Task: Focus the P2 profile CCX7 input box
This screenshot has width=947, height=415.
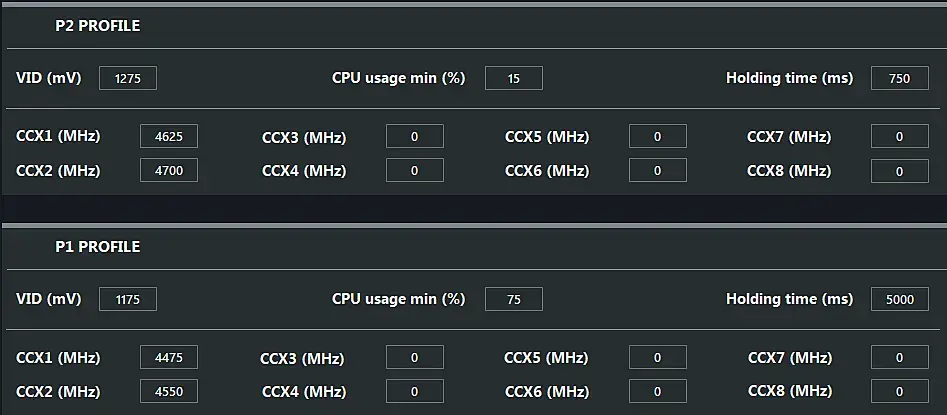Action: [x=900, y=137]
